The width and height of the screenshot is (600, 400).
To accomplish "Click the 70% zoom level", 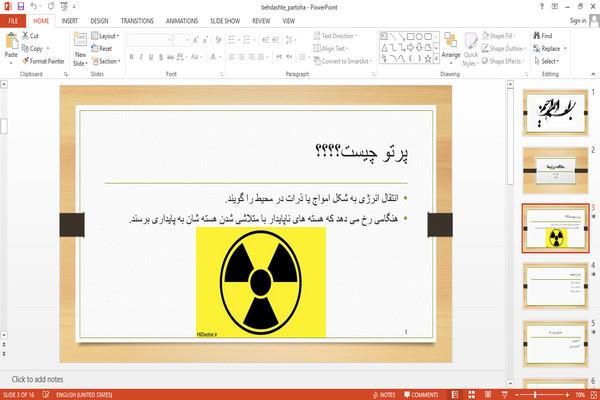I will 580,395.
